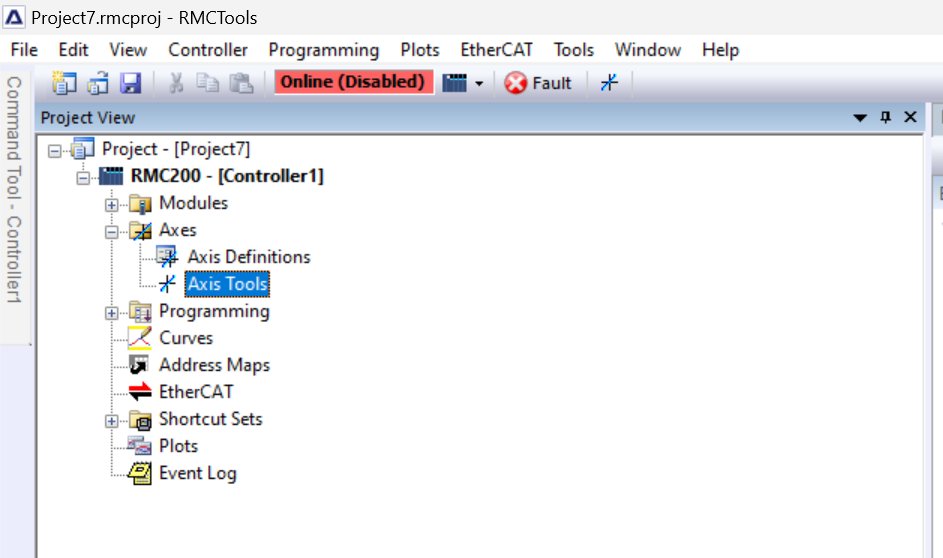Click the Open Project toolbar icon
943x558 pixels.
point(97,83)
